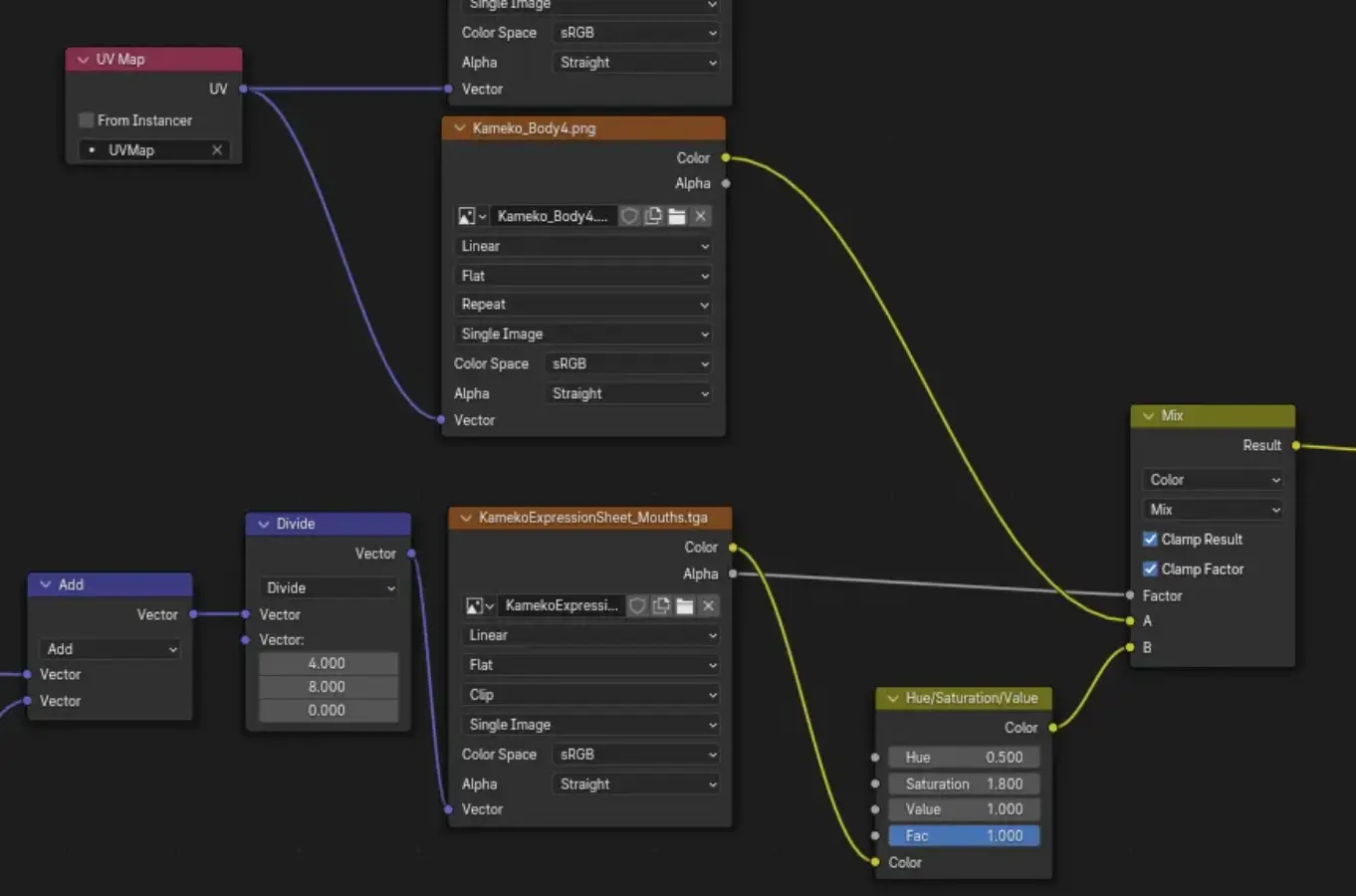This screenshot has width=1356, height=896.
Task: Click the Hue slider showing 0.500
Action: (x=964, y=758)
